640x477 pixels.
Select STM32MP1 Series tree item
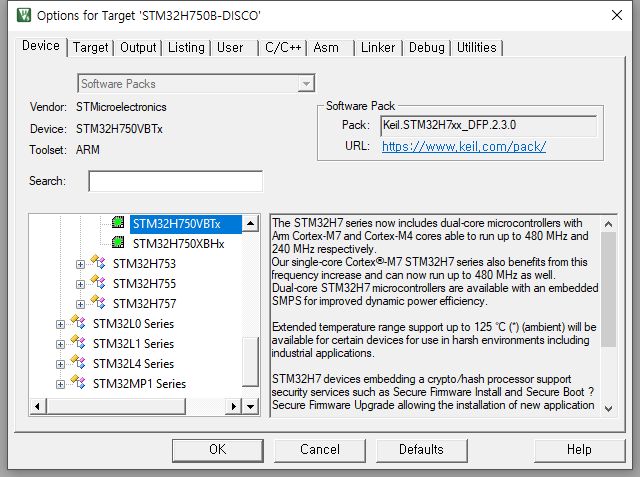coord(139,384)
